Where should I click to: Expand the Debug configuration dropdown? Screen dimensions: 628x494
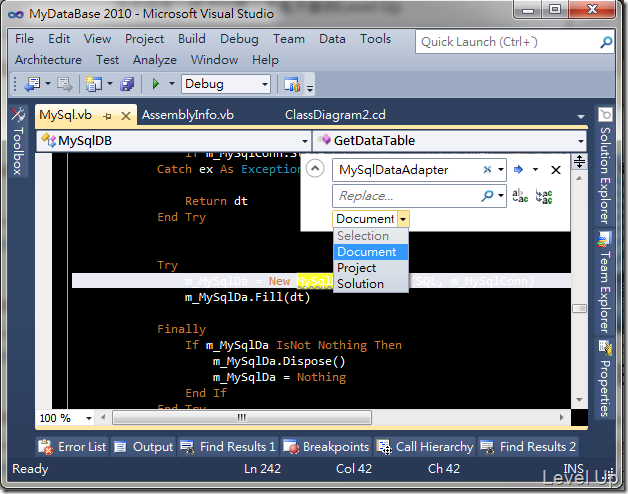click(264, 84)
